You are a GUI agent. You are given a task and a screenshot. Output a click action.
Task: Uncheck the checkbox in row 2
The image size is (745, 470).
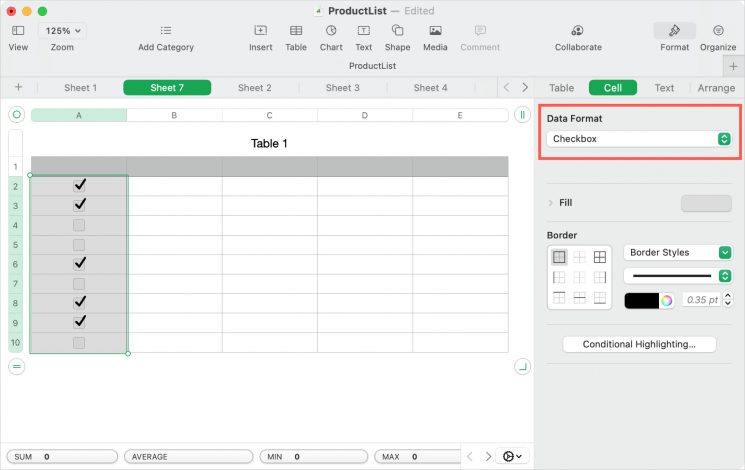point(79,185)
